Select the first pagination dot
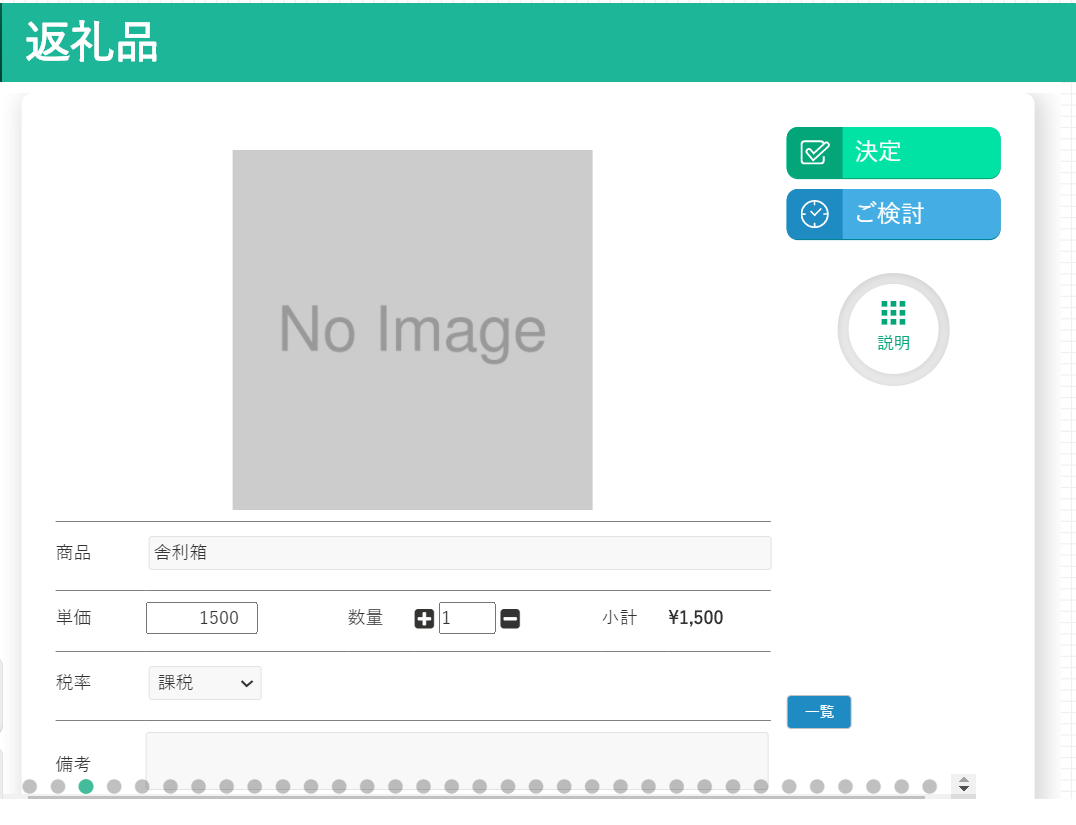Screen dimensions: 1076x825 pos(30,786)
